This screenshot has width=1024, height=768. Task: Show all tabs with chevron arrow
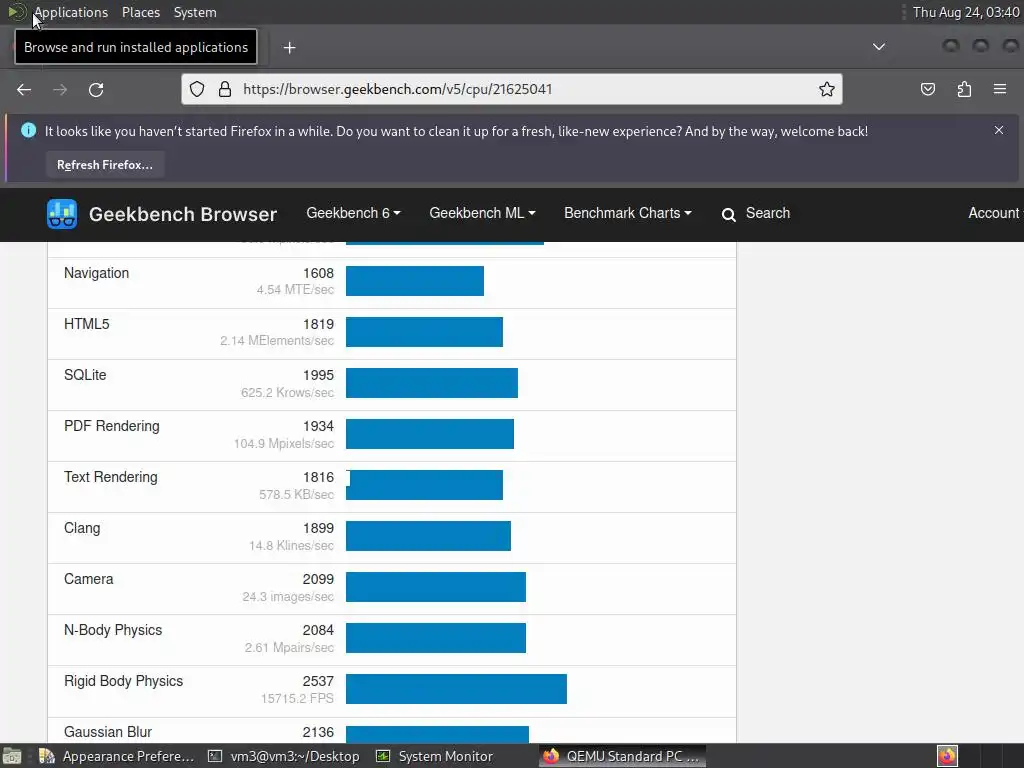(x=879, y=47)
